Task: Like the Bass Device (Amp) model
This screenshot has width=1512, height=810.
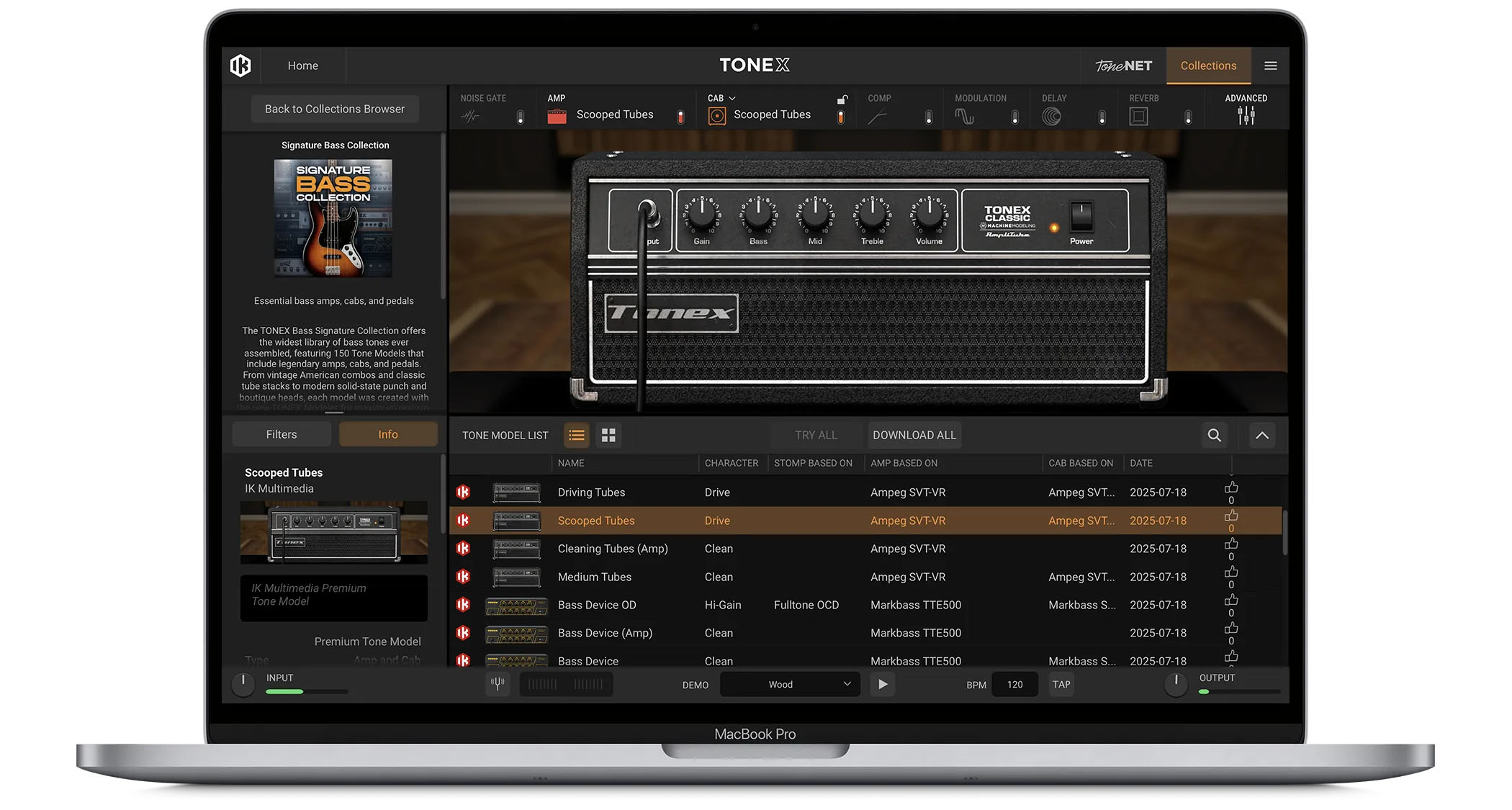Action: point(1231,629)
